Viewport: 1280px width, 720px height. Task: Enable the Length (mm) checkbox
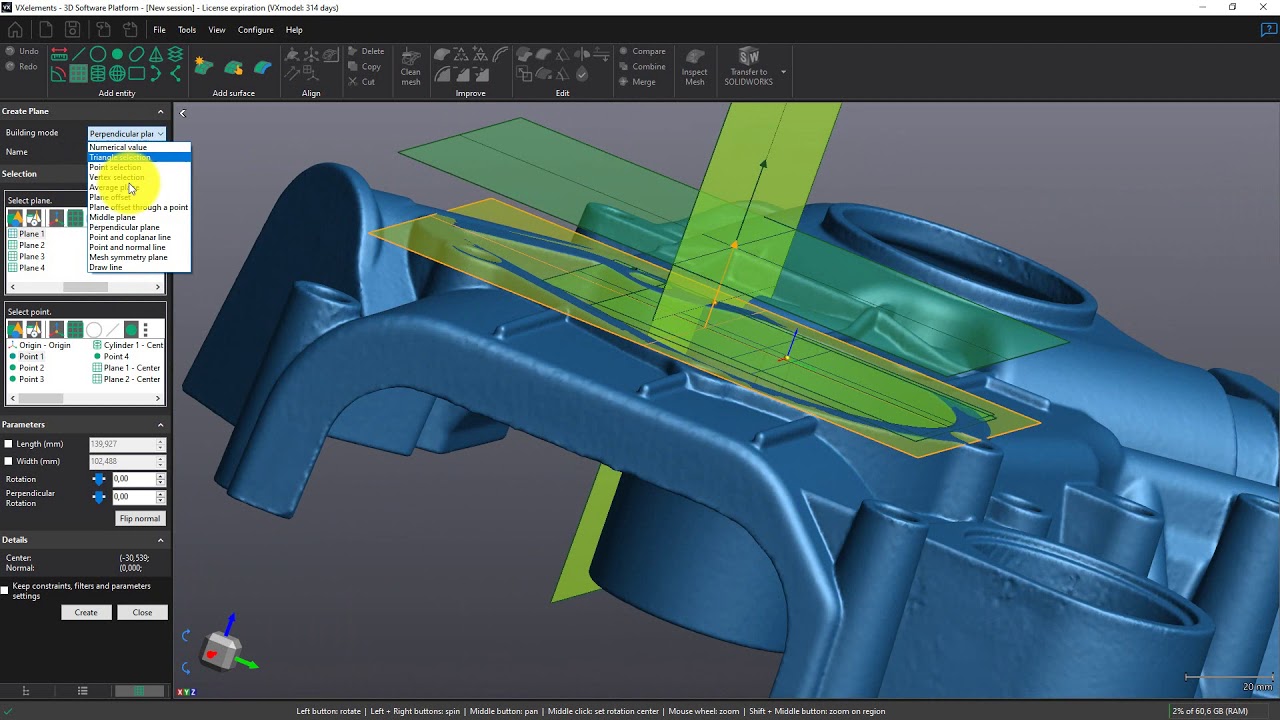pyautogui.click(x=9, y=444)
